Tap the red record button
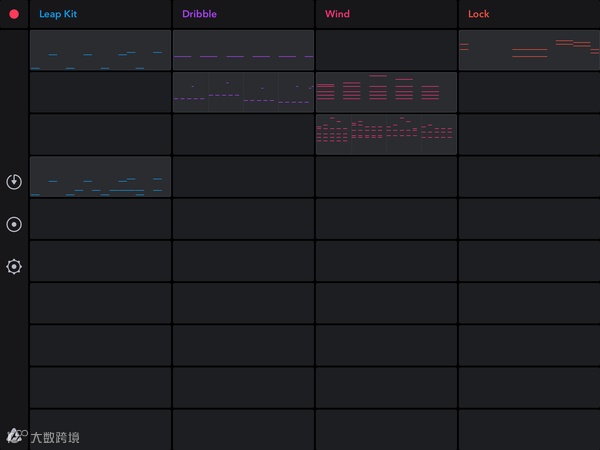 (x=14, y=14)
